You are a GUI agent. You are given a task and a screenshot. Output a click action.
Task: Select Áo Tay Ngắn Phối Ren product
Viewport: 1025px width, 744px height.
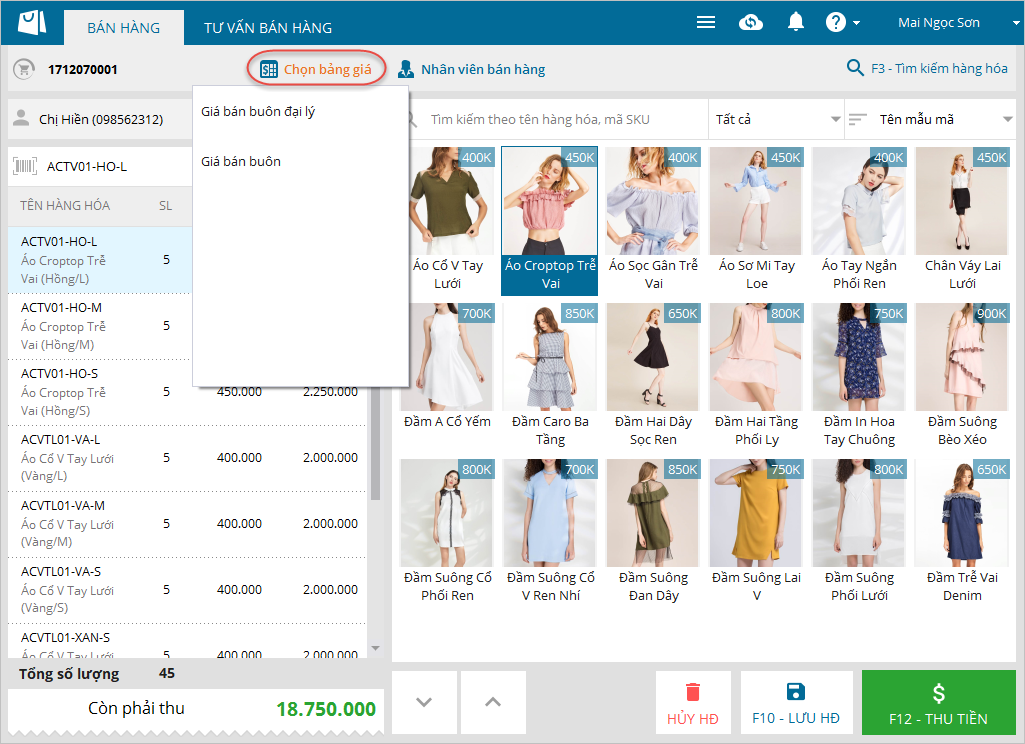tap(859, 220)
